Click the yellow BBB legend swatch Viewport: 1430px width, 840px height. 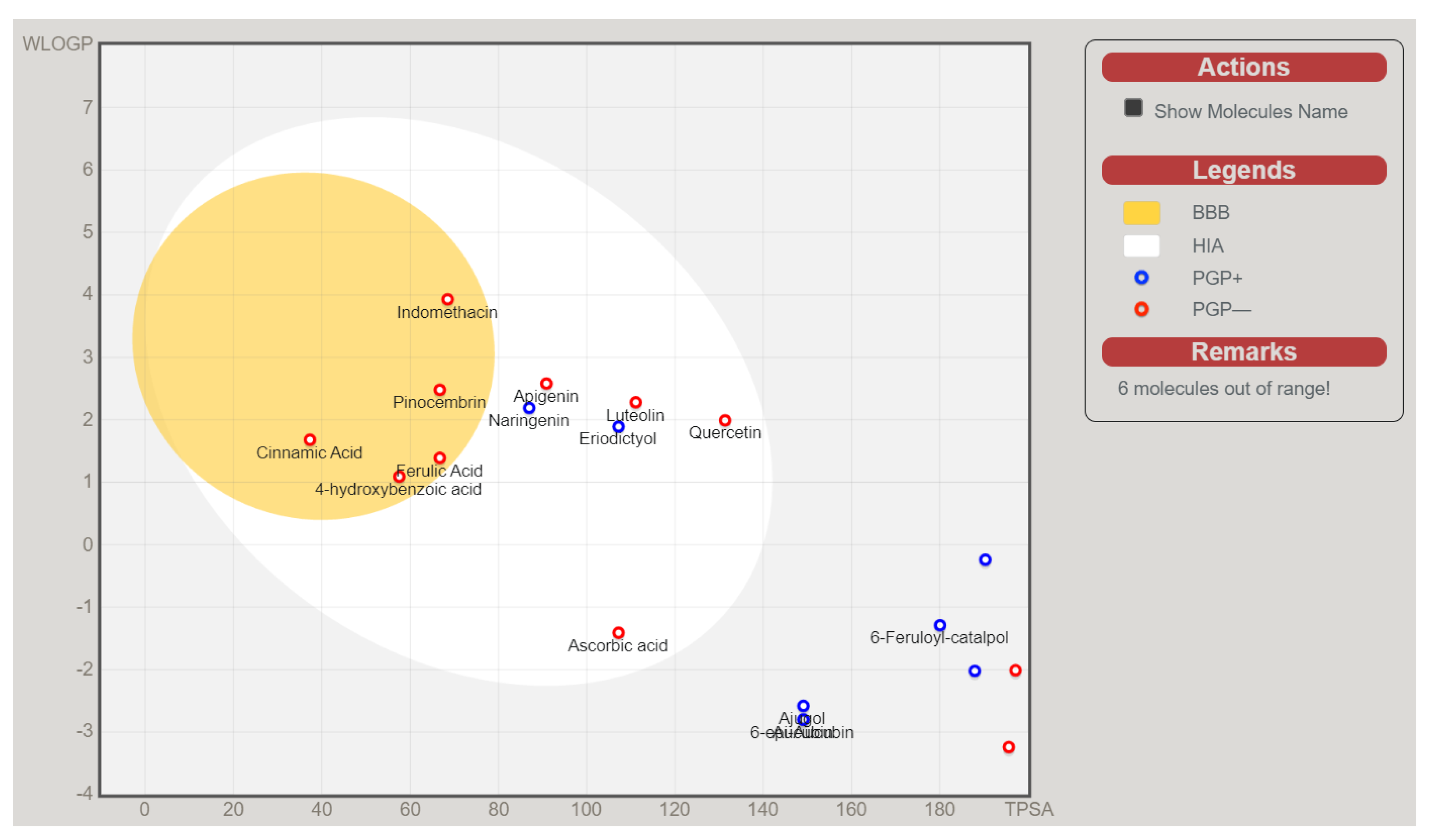[x=1141, y=213]
